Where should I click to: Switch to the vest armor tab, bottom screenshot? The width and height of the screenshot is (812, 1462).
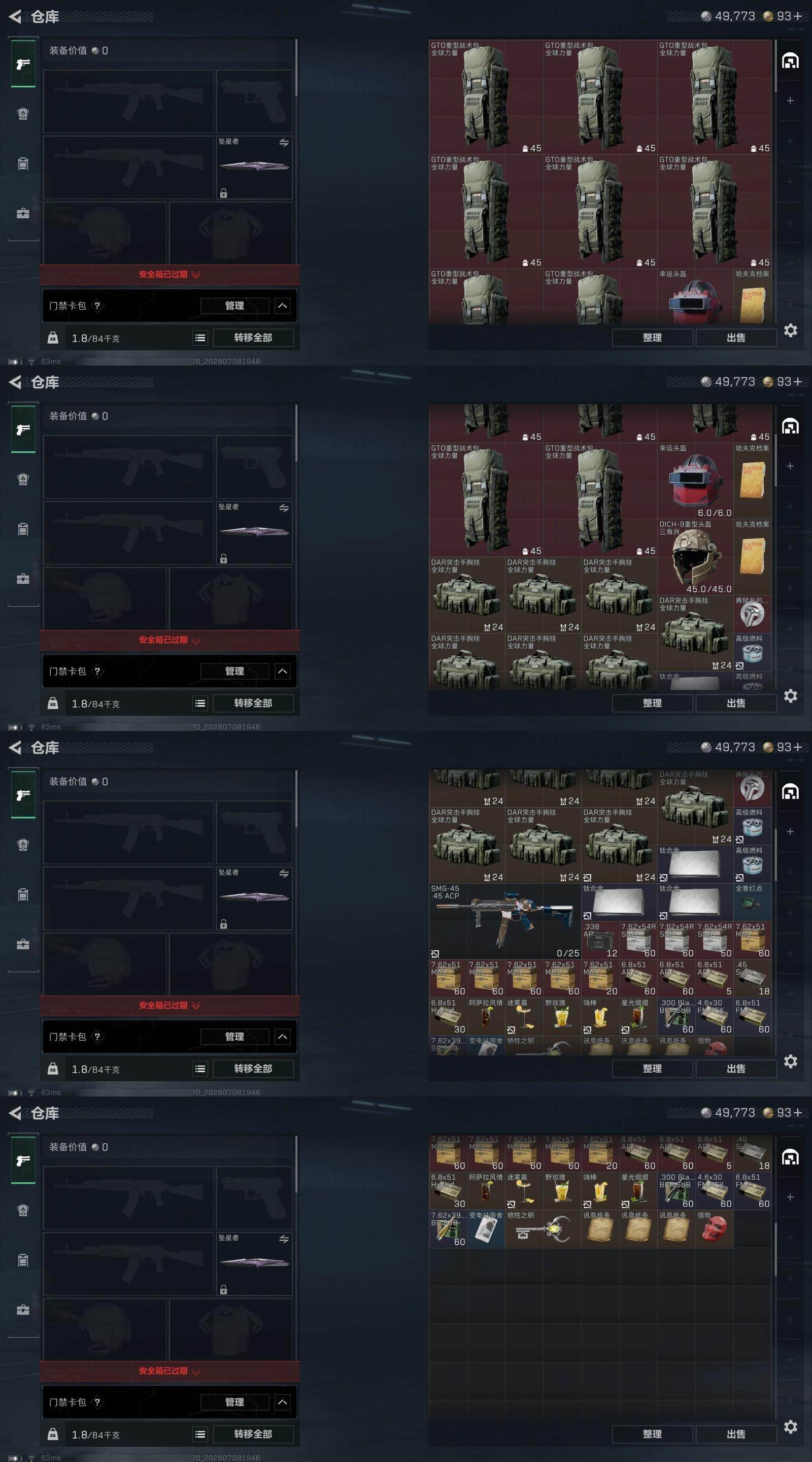23,1210
